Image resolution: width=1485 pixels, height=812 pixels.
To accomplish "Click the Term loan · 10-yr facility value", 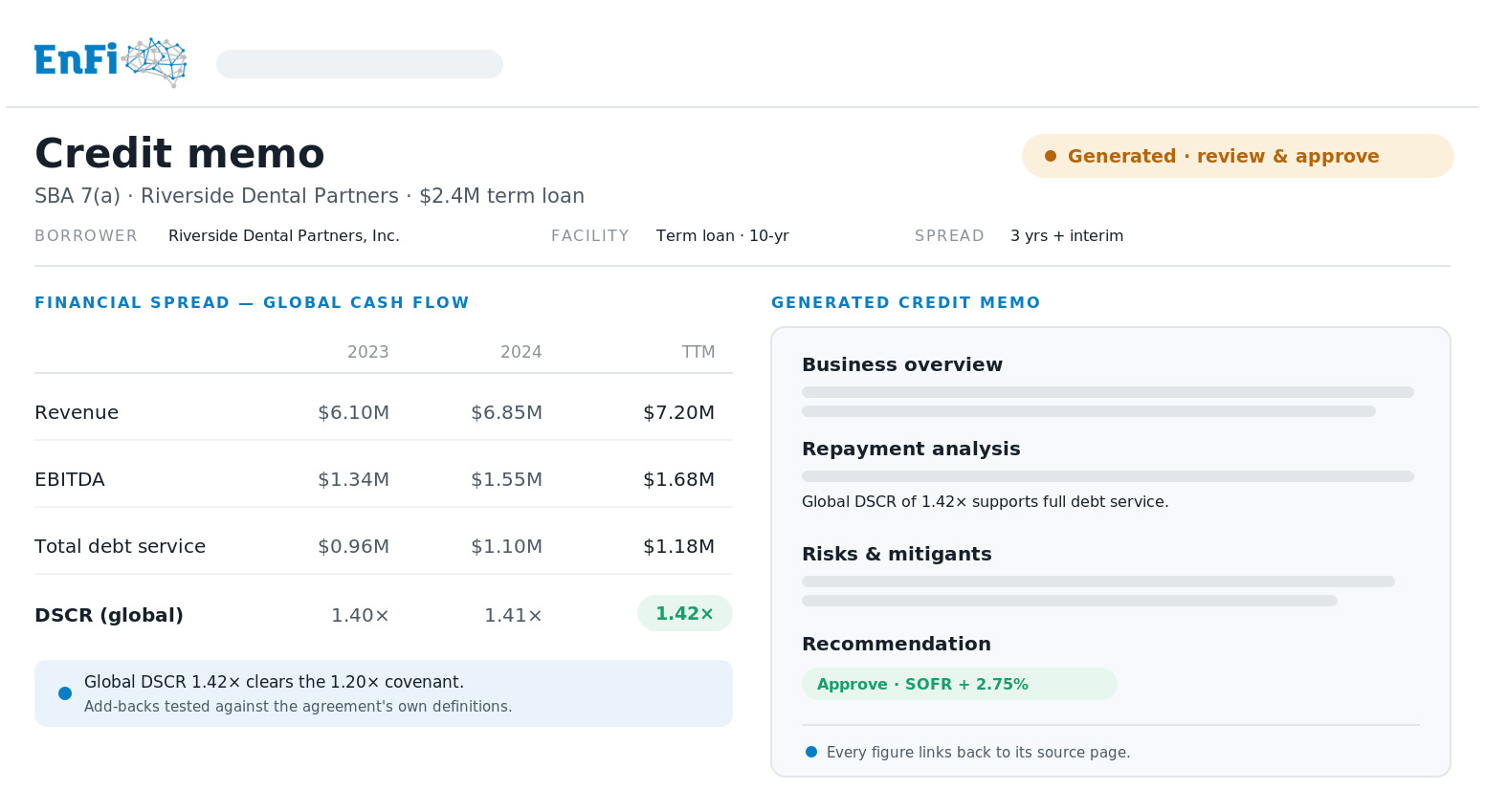I will pyautogui.click(x=722, y=236).
